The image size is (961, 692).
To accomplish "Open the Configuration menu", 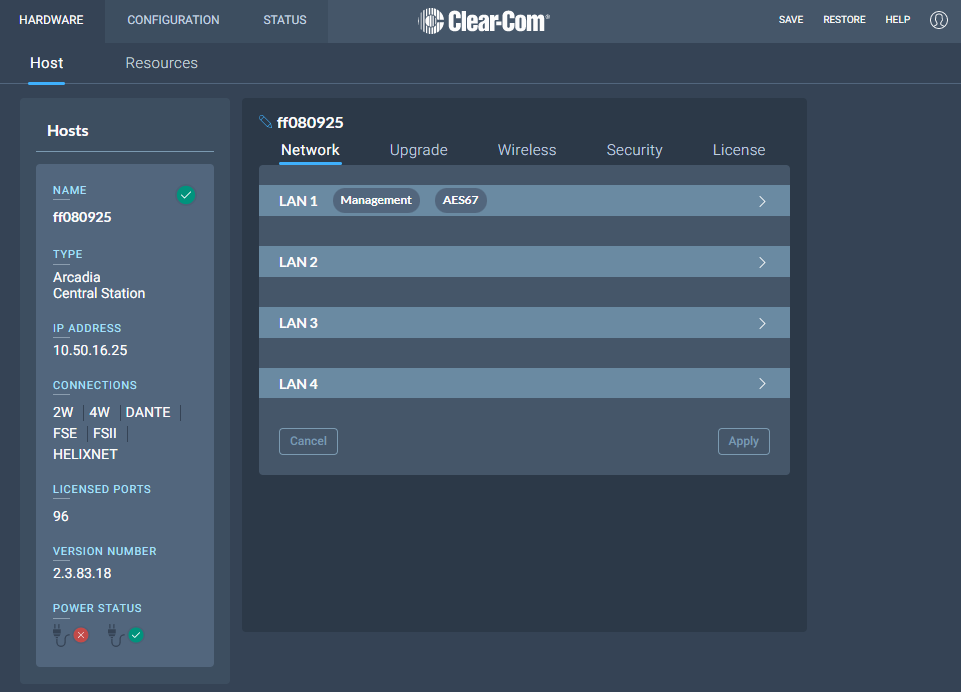I will [173, 20].
